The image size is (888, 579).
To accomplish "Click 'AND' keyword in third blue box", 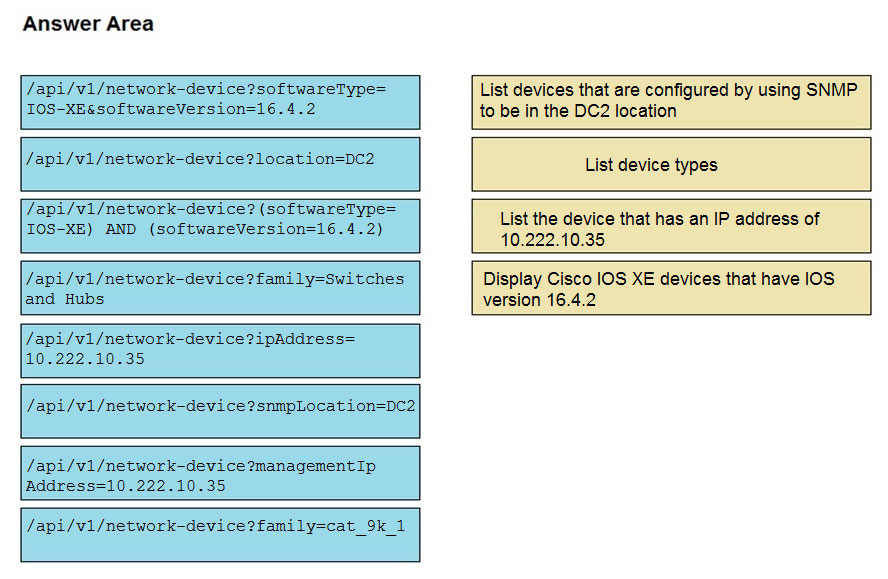I will (120, 229).
